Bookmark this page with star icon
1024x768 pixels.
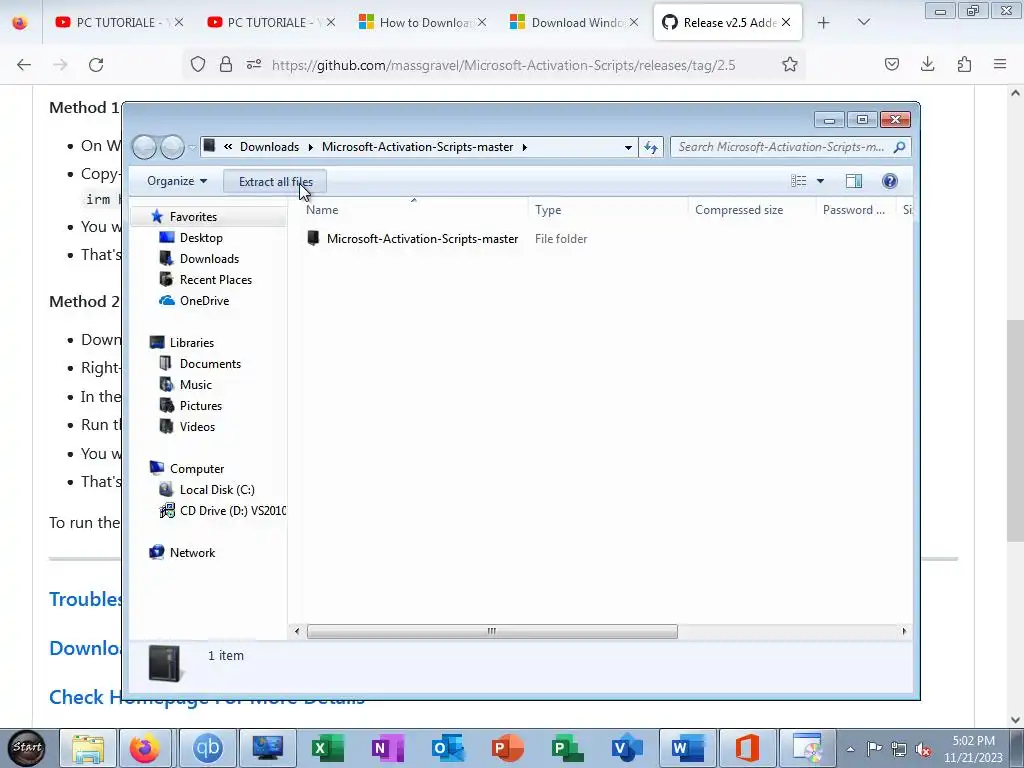[x=790, y=65]
